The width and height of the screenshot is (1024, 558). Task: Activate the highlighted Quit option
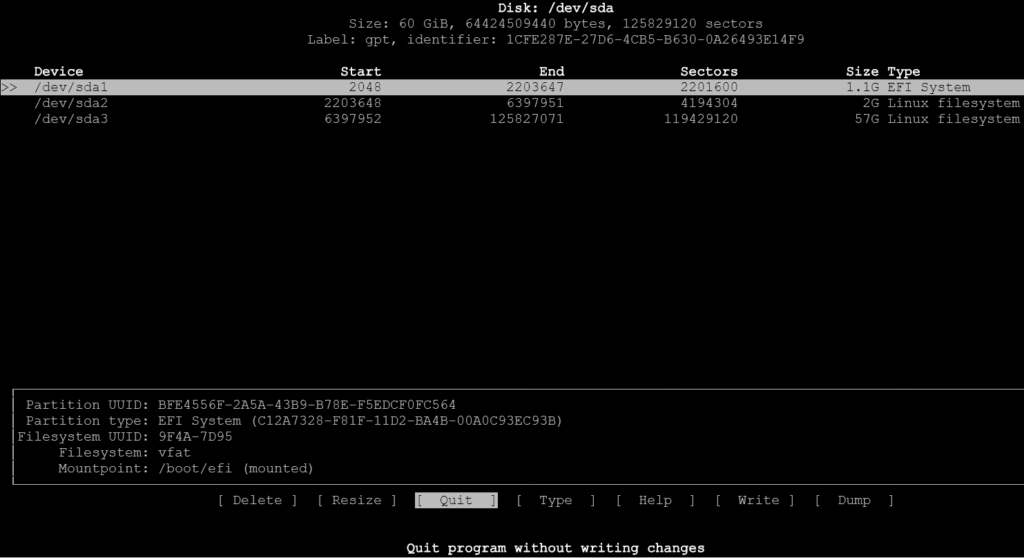pos(456,501)
